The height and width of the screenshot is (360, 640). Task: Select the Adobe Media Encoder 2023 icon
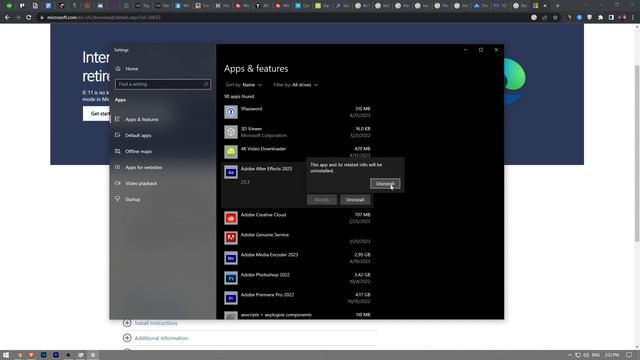(x=231, y=258)
